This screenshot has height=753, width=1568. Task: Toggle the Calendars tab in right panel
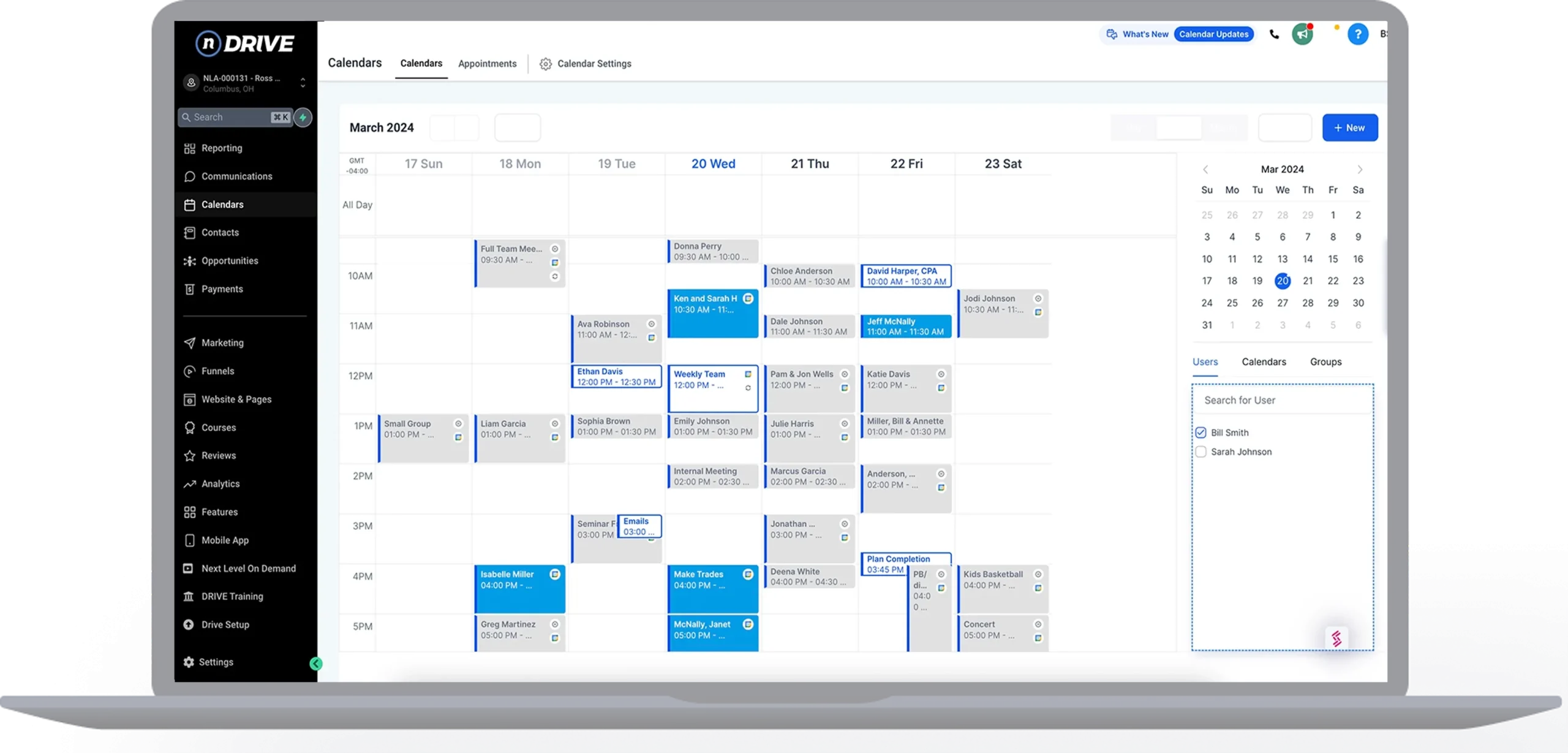[x=1264, y=361]
